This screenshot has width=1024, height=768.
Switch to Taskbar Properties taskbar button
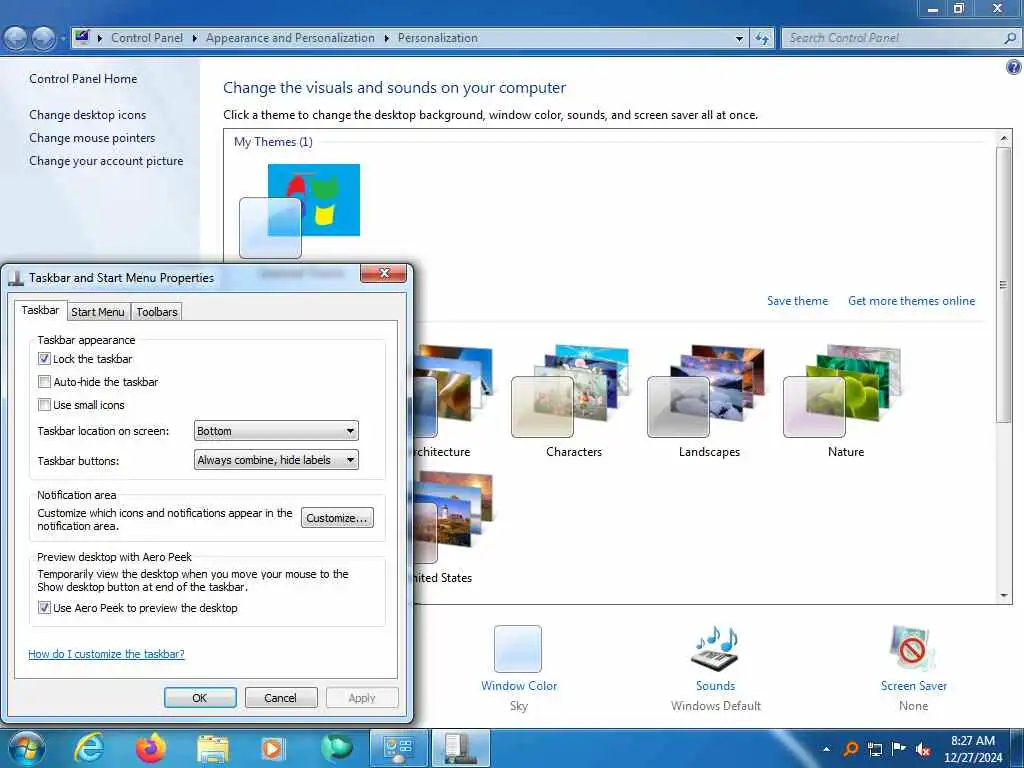pos(460,748)
